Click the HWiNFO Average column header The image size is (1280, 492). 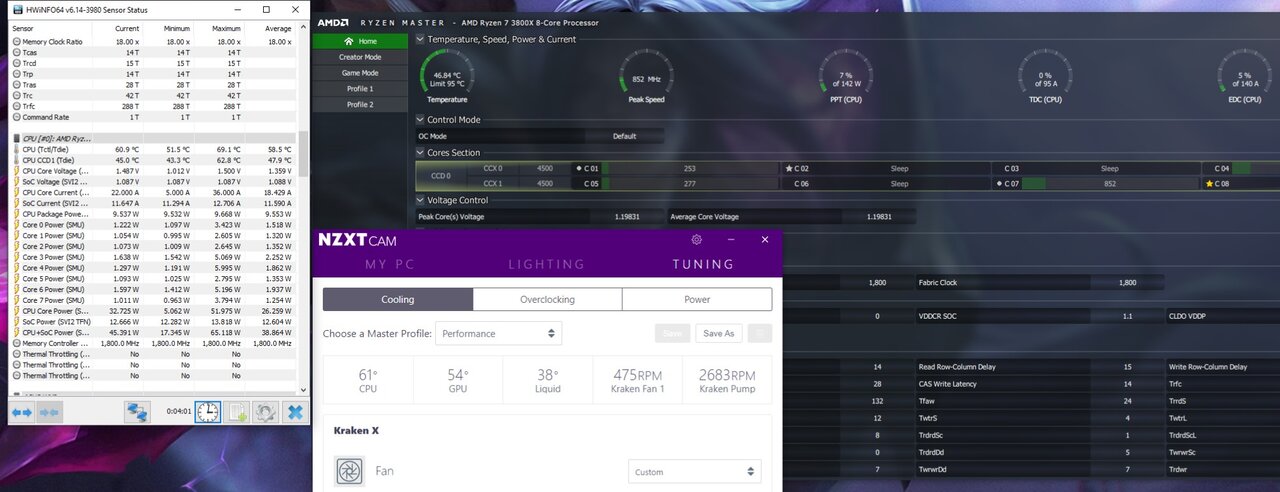[270, 28]
